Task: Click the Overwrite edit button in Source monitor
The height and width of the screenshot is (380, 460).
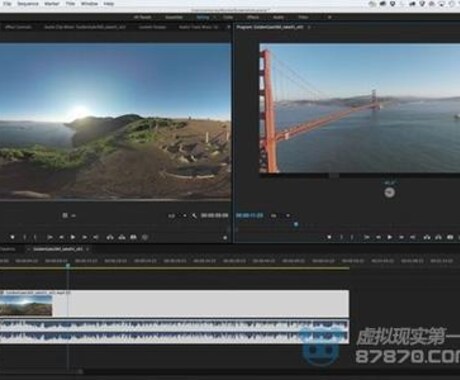Action: (122, 237)
